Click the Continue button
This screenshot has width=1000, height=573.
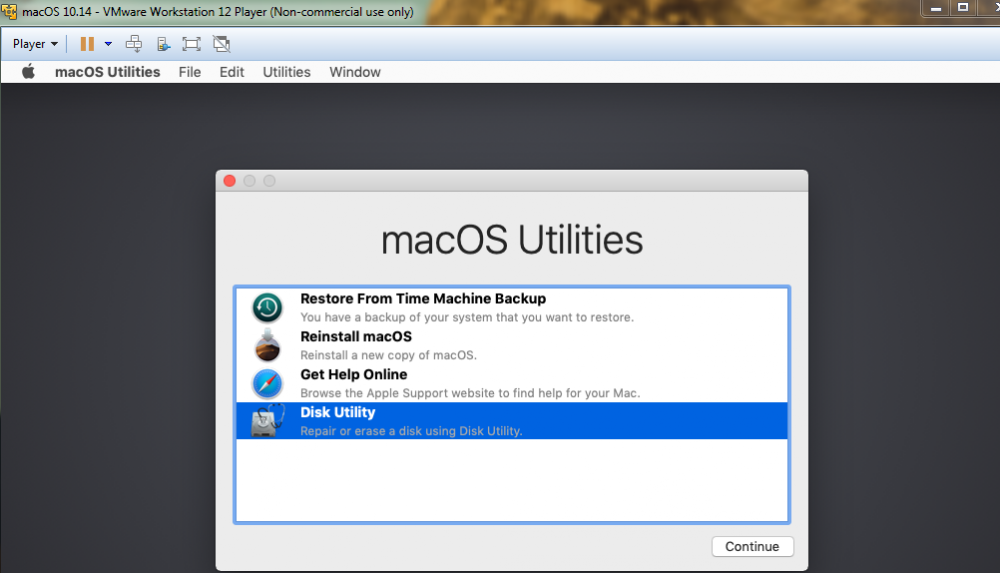[x=753, y=546]
